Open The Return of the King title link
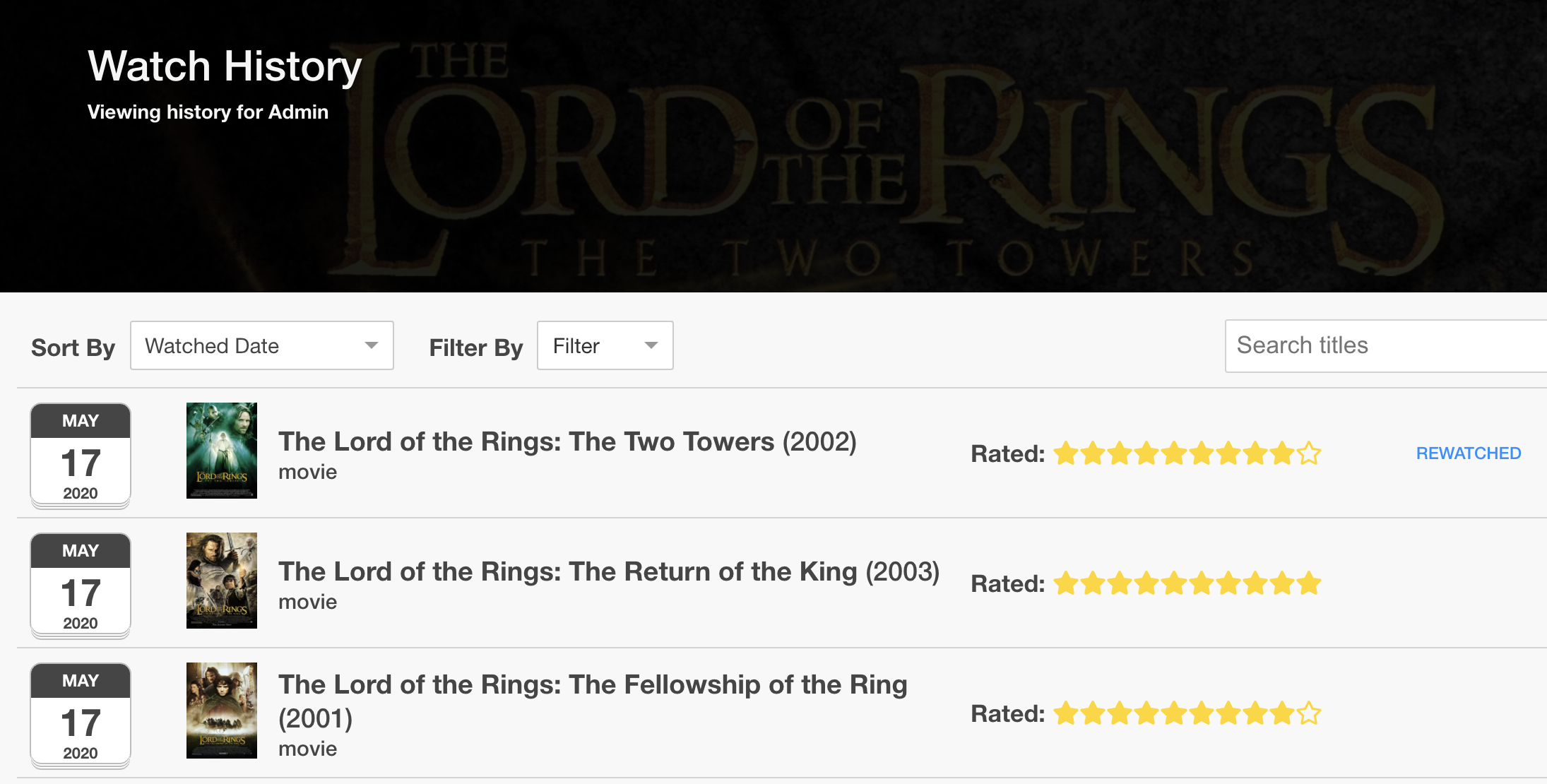Screen dimensions: 1547x784 608,572
